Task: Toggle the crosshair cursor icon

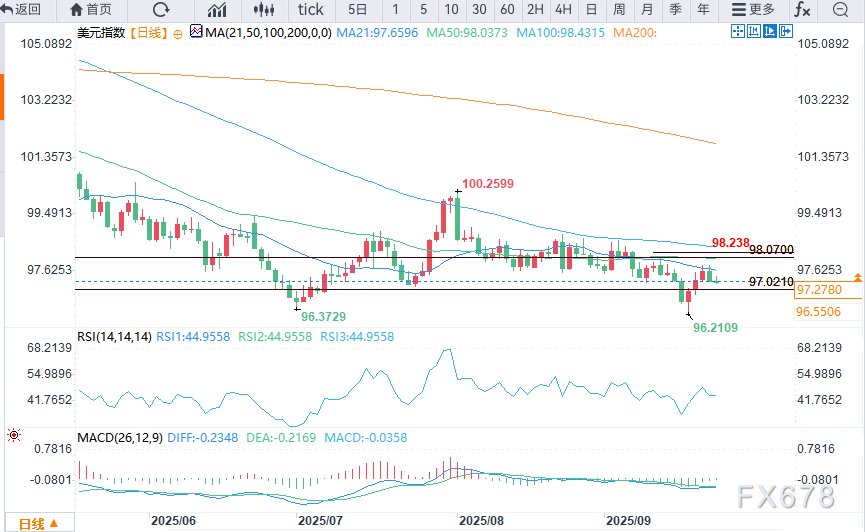Action: click(x=738, y=31)
